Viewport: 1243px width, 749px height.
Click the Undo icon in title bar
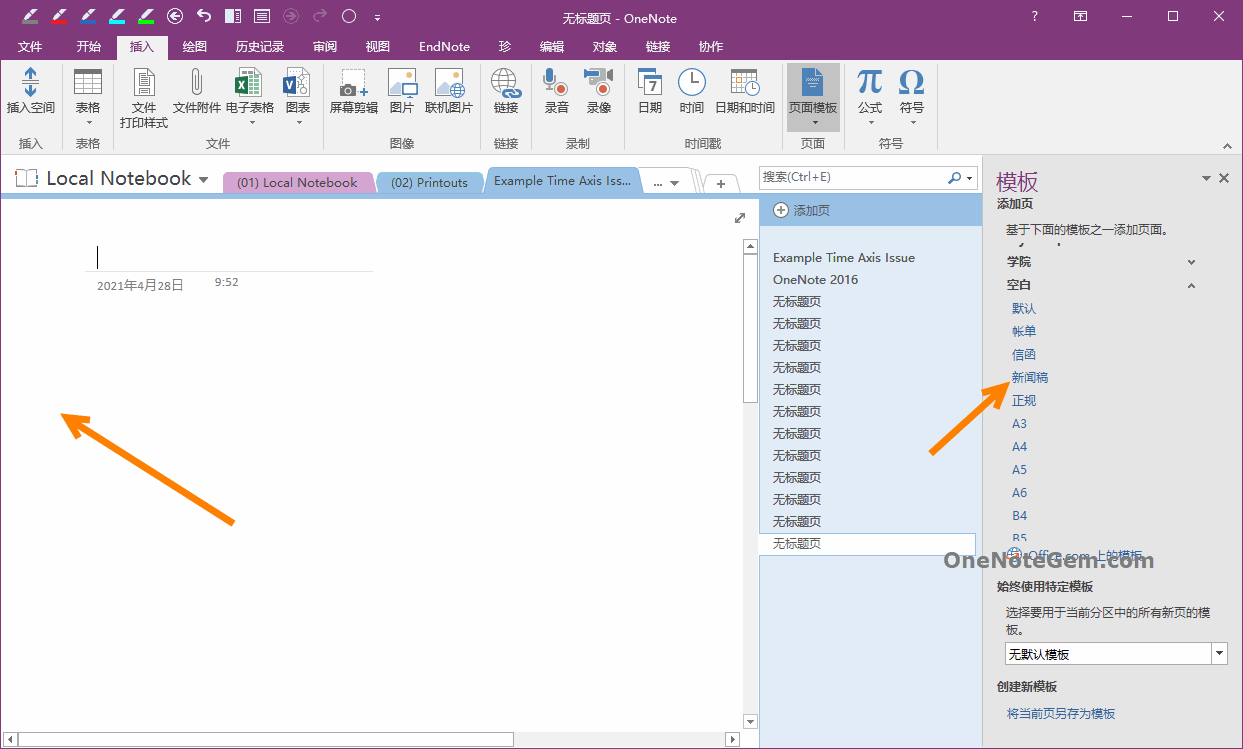[204, 16]
